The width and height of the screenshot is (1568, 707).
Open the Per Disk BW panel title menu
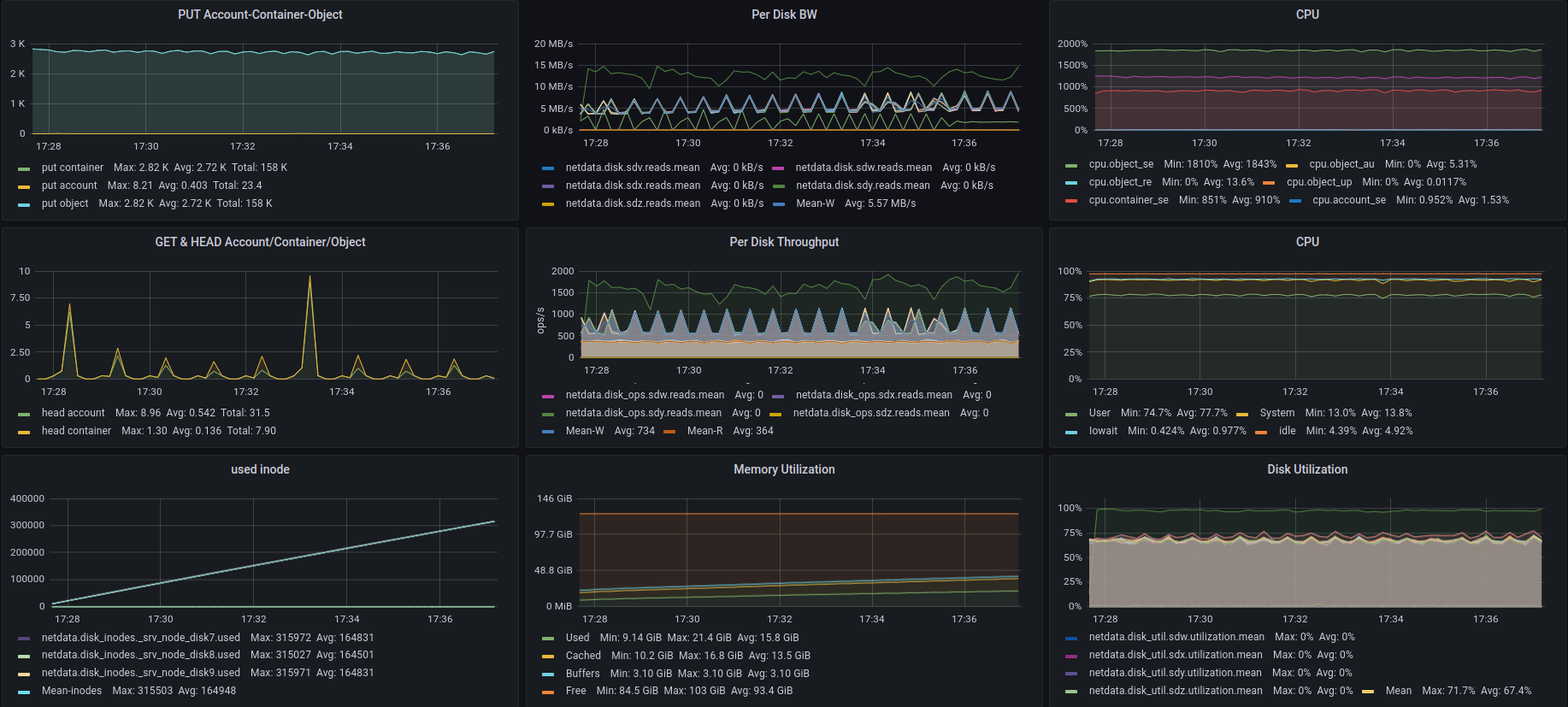click(783, 15)
